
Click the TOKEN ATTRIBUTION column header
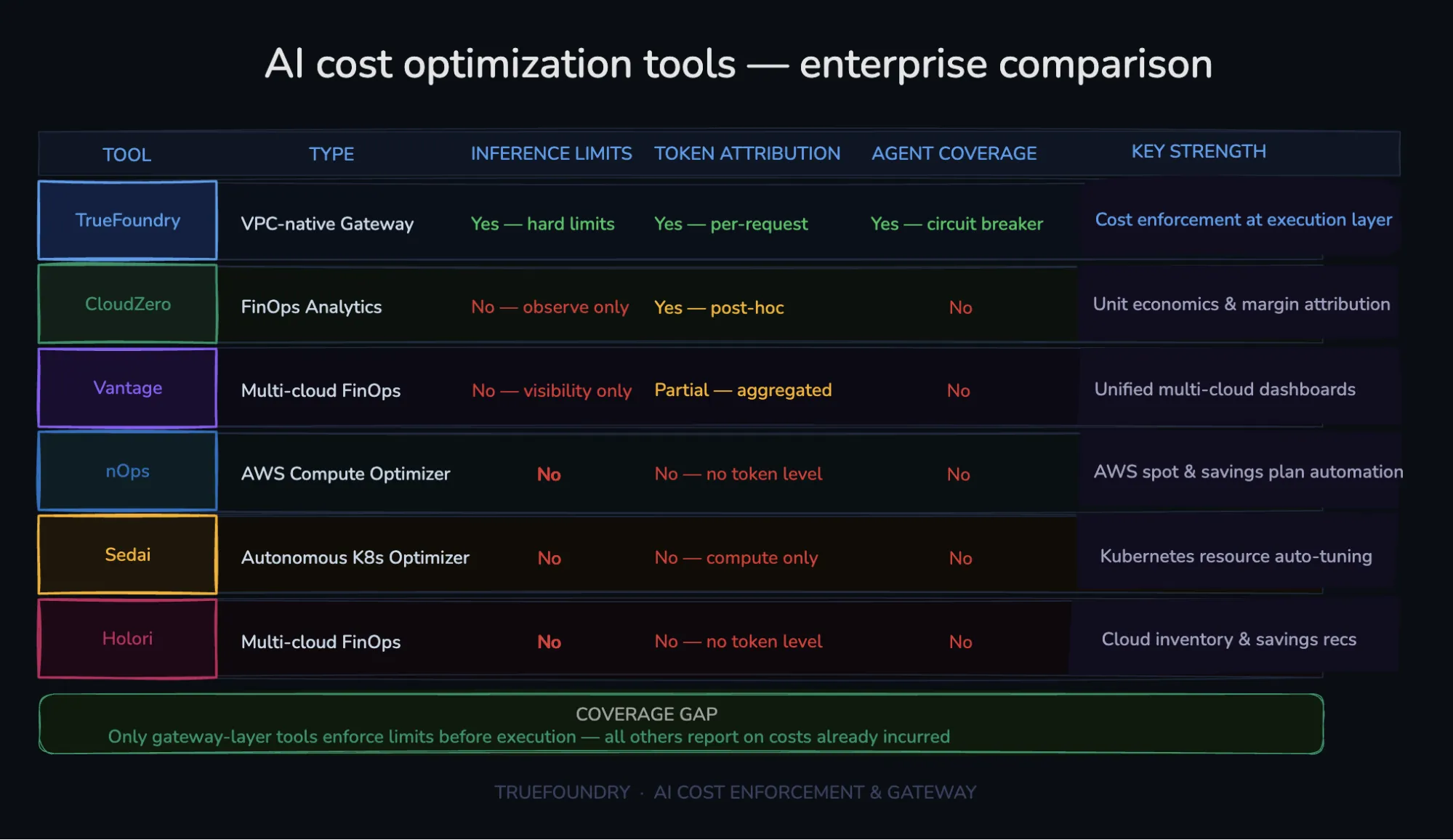[747, 153]
